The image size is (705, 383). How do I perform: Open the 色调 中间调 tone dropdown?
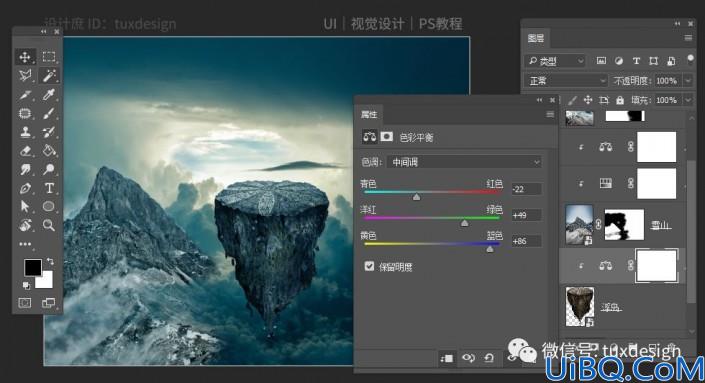464,162
